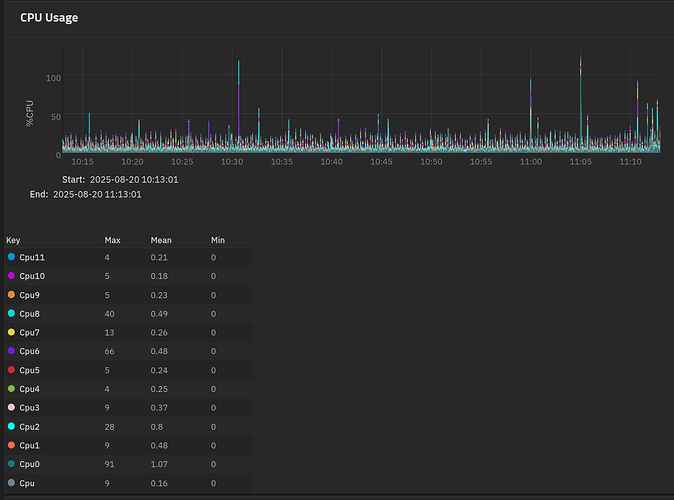The height and width of the screenshot is (500, 674).
Task: Select the Cpu2 legend label
Action: [29, 426]
